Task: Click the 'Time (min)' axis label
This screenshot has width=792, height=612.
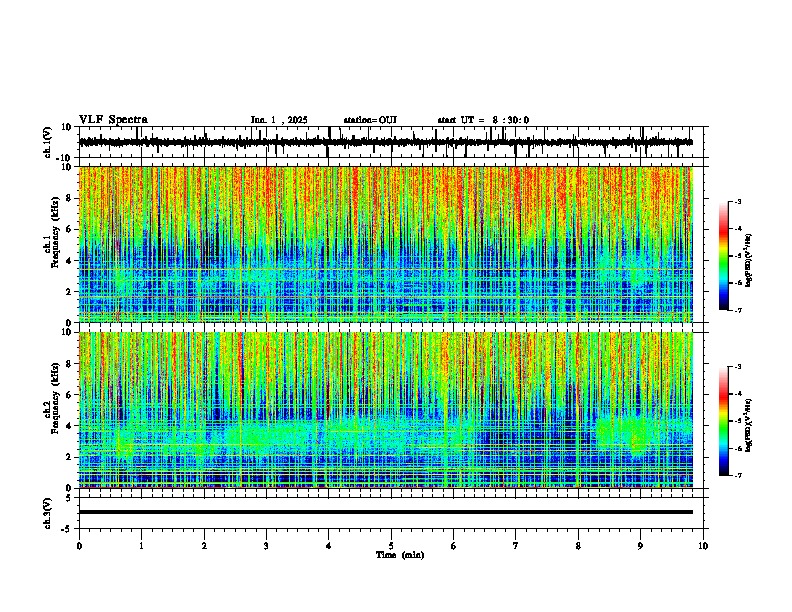Action: [400, 555]
